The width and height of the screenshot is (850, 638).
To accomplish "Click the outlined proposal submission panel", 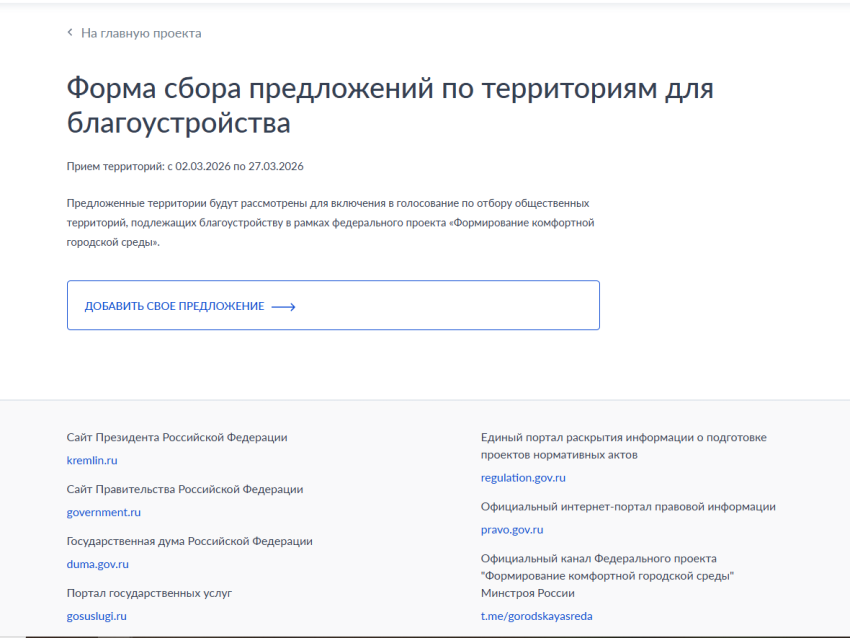I will 334,305.
